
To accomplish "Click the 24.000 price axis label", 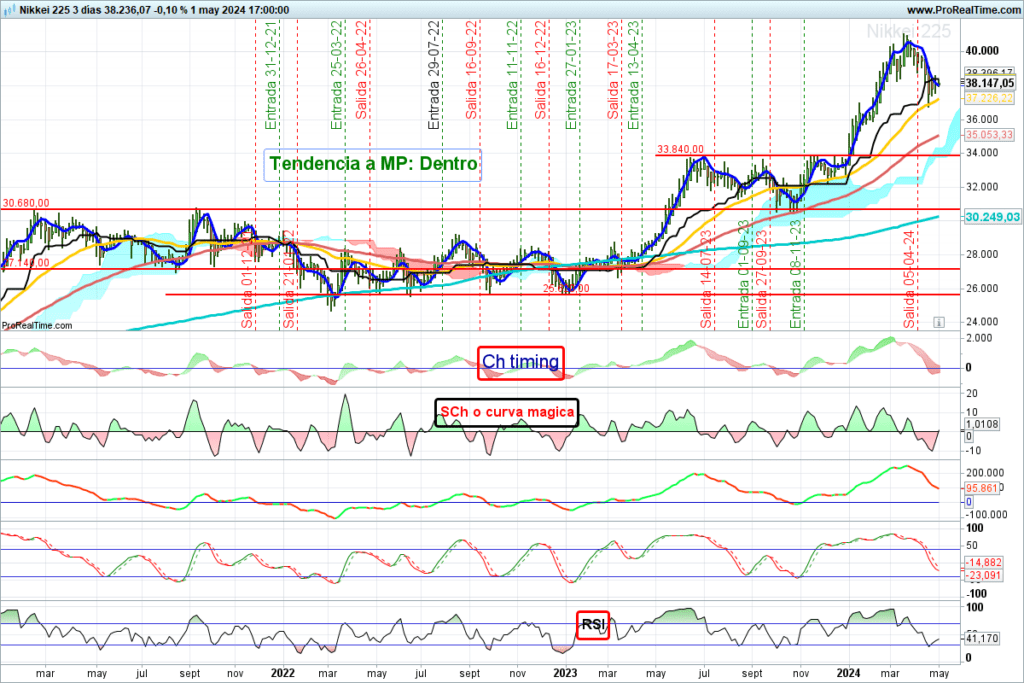I will [x=982, y=321].
